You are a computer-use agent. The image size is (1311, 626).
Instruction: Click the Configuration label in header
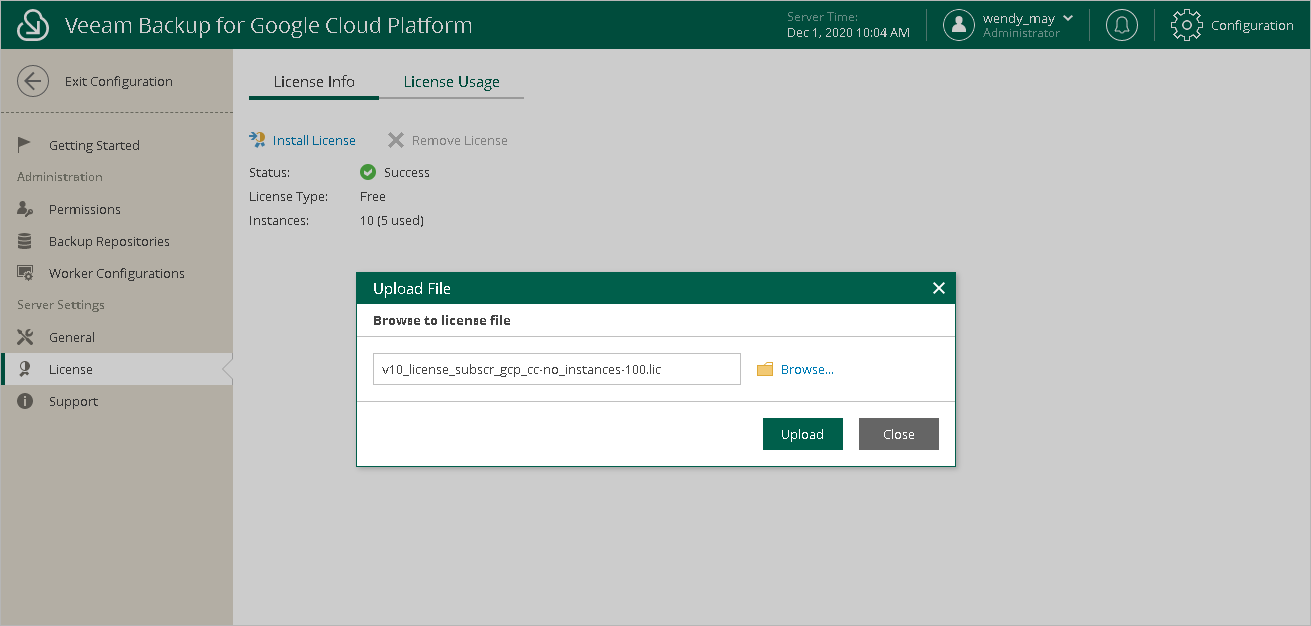click(x=1252, y=25)
